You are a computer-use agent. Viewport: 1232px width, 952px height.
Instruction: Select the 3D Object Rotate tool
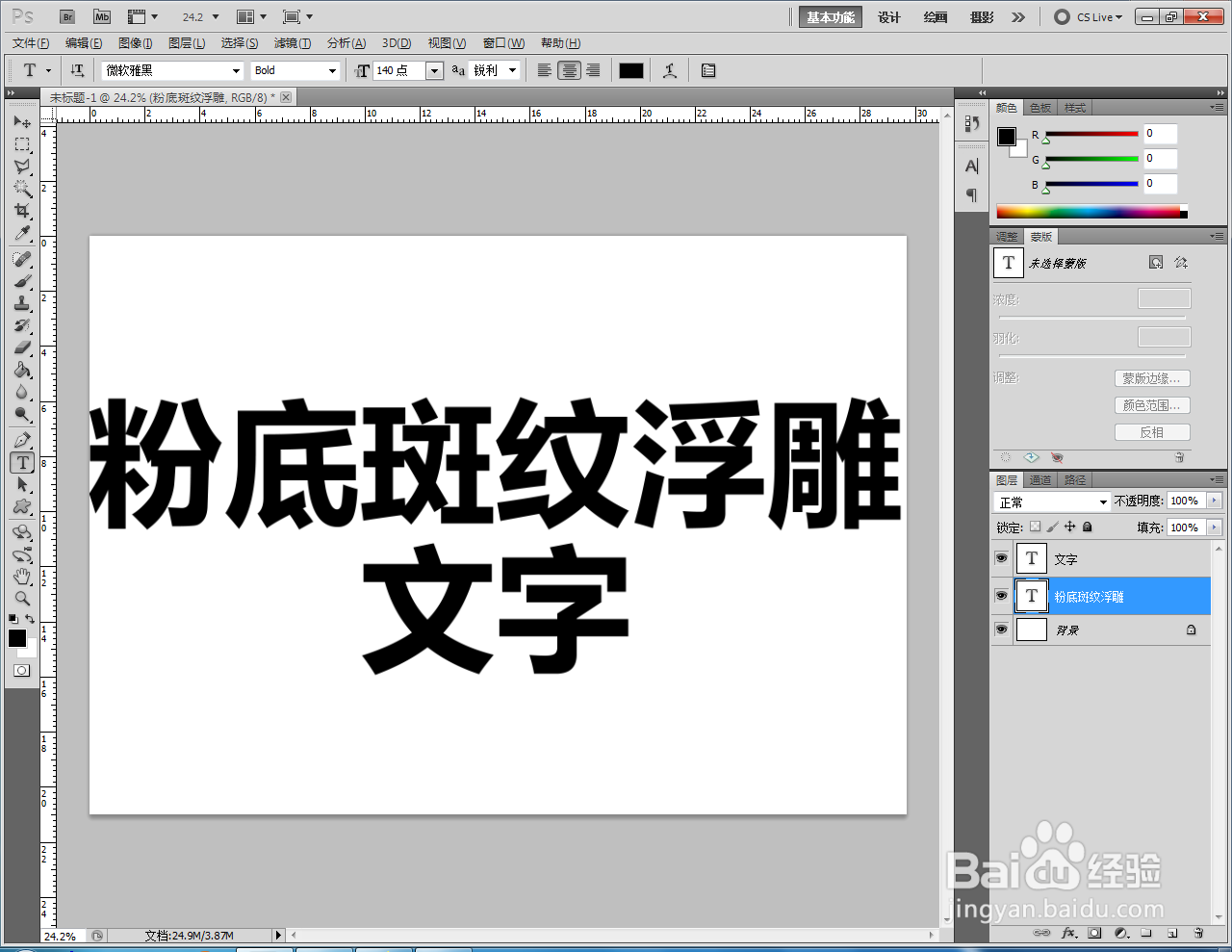tap(22, 532)
